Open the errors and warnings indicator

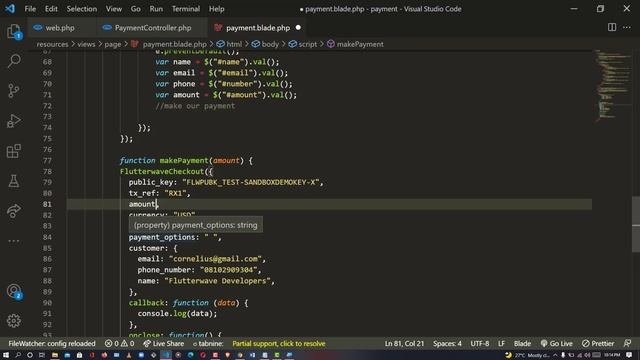click(119, 344)
